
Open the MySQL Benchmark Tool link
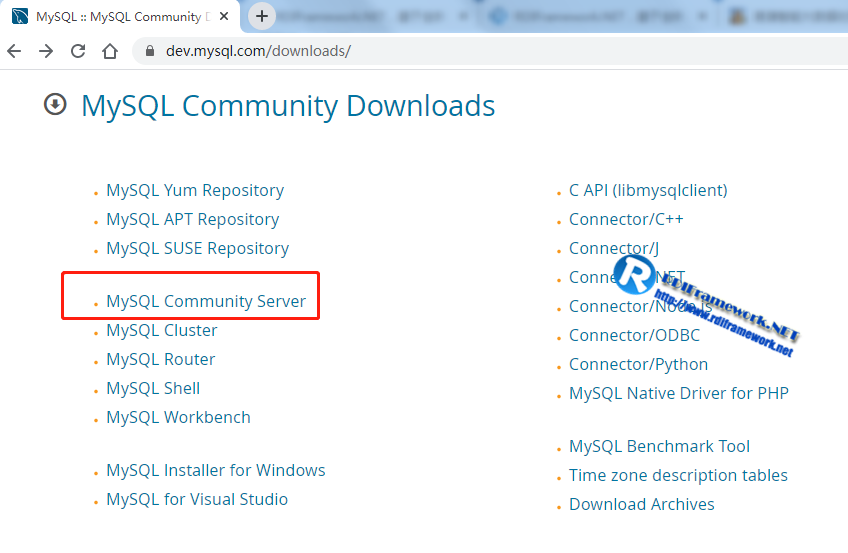coord(659,447)
